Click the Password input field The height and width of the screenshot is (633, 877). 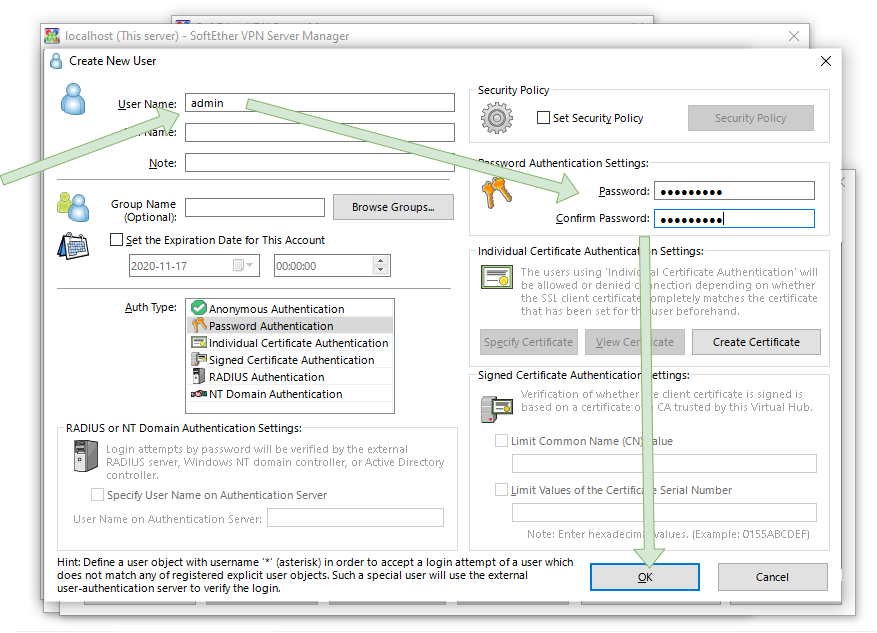coord(734,191)
